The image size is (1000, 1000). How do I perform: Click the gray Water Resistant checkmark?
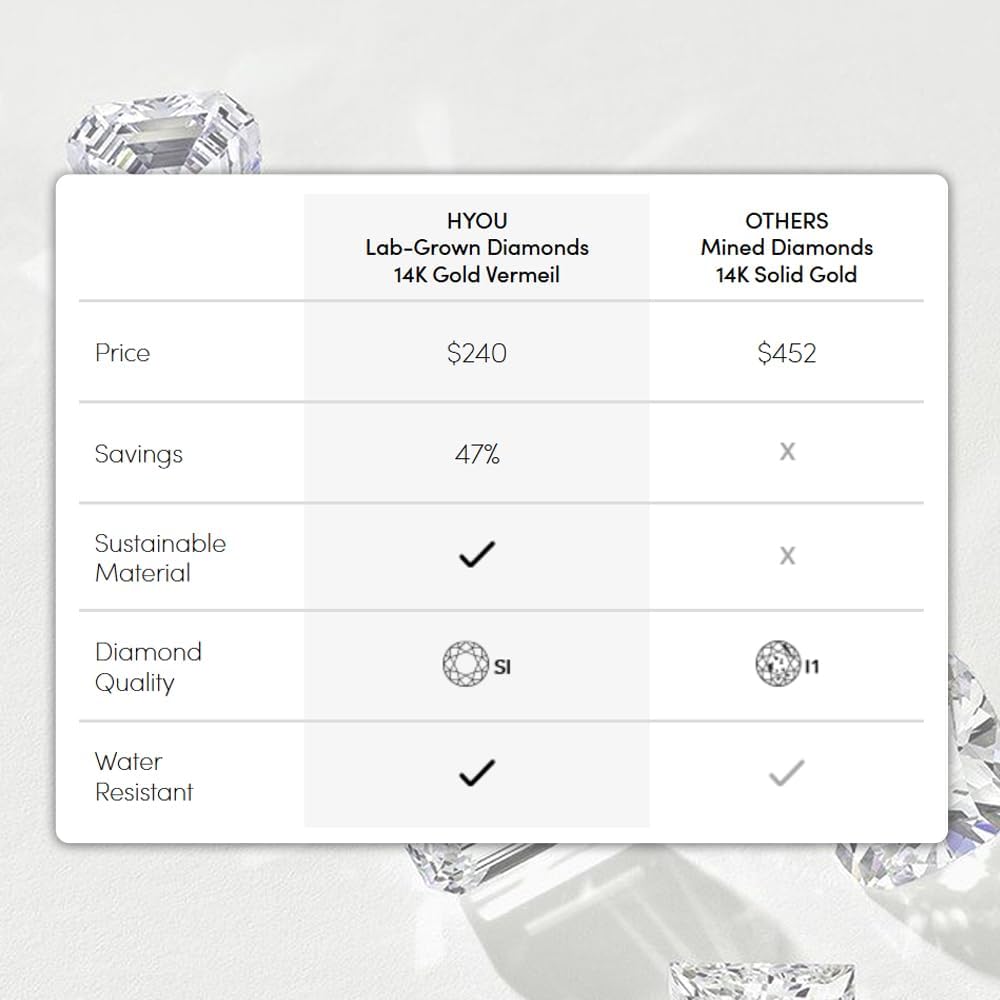[786, 772]
